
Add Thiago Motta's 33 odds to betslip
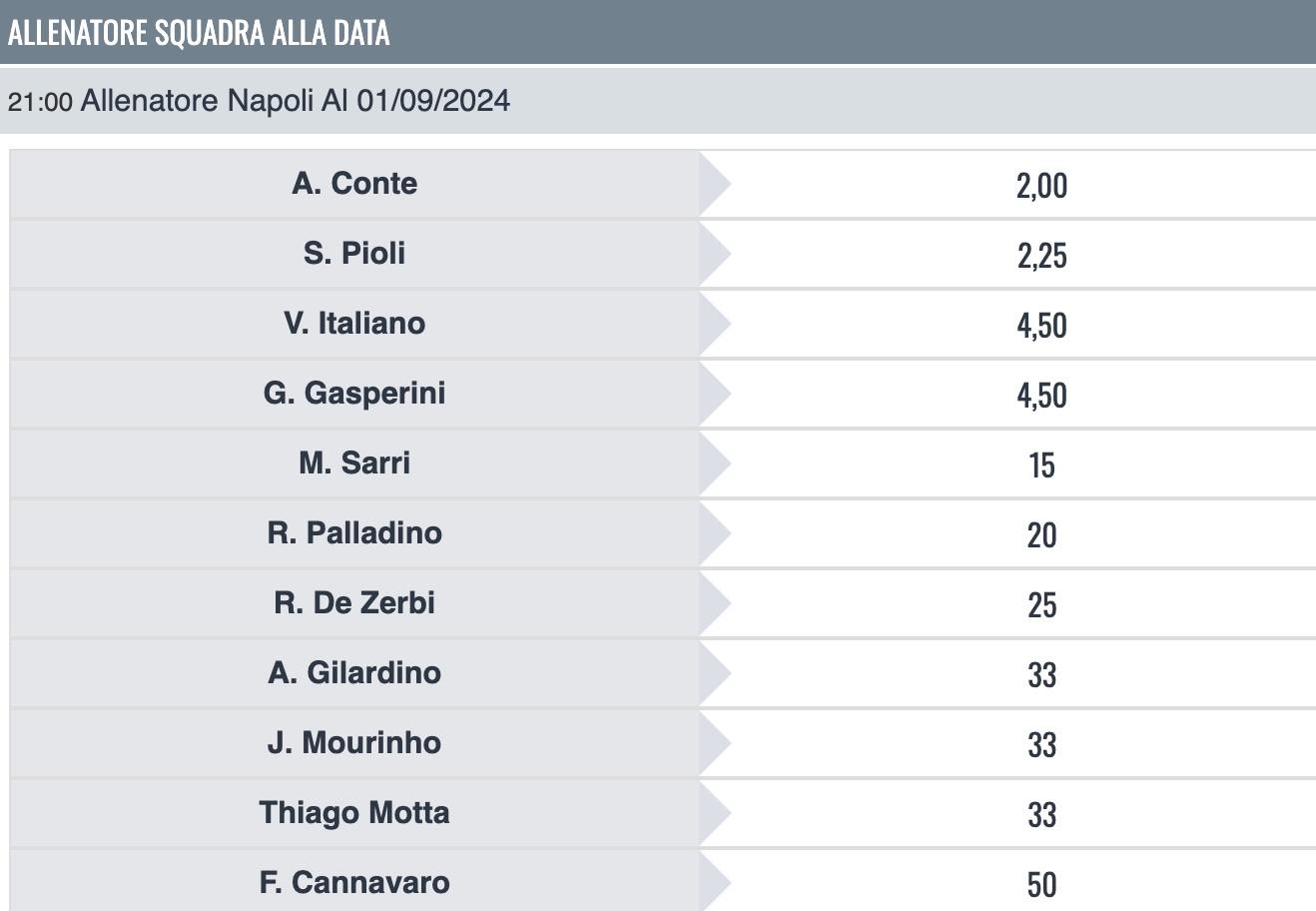(x=1041, y=814)
